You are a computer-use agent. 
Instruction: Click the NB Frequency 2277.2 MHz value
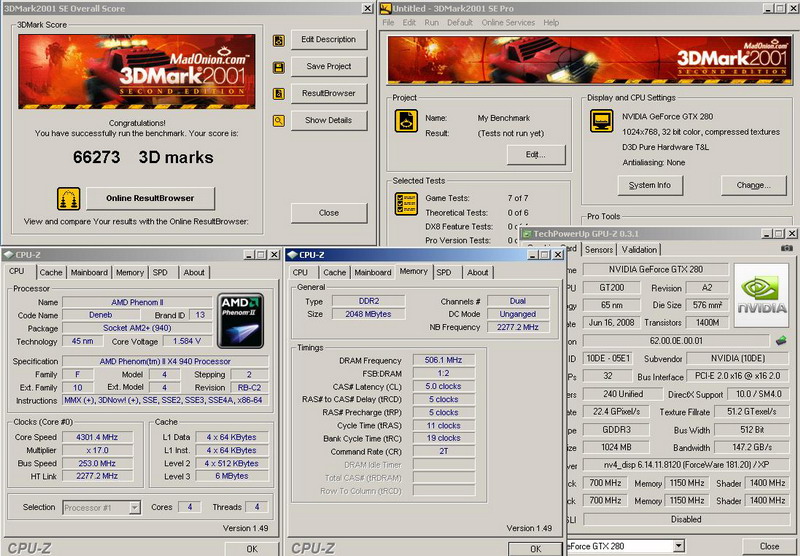tap(518, 327)
